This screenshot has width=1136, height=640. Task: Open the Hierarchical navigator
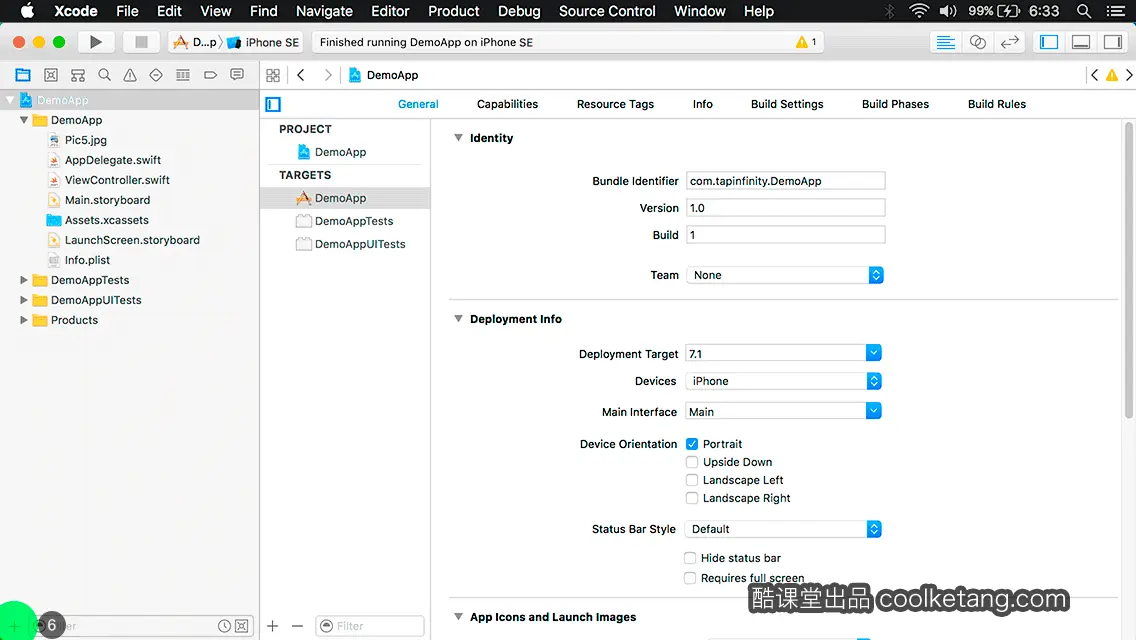coord(78,75)
